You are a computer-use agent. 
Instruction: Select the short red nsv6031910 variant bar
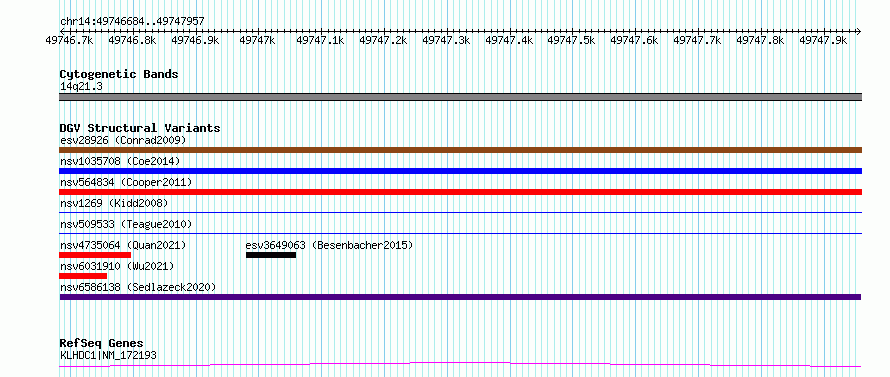click(x=83, y=276)
